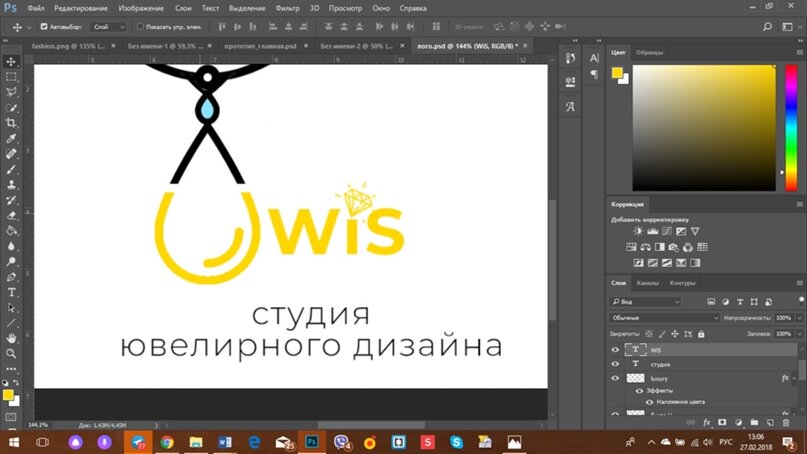Add a Brightness/Contrast adjustment
This screenshot has height=454, width=807.
pos(638,232)
